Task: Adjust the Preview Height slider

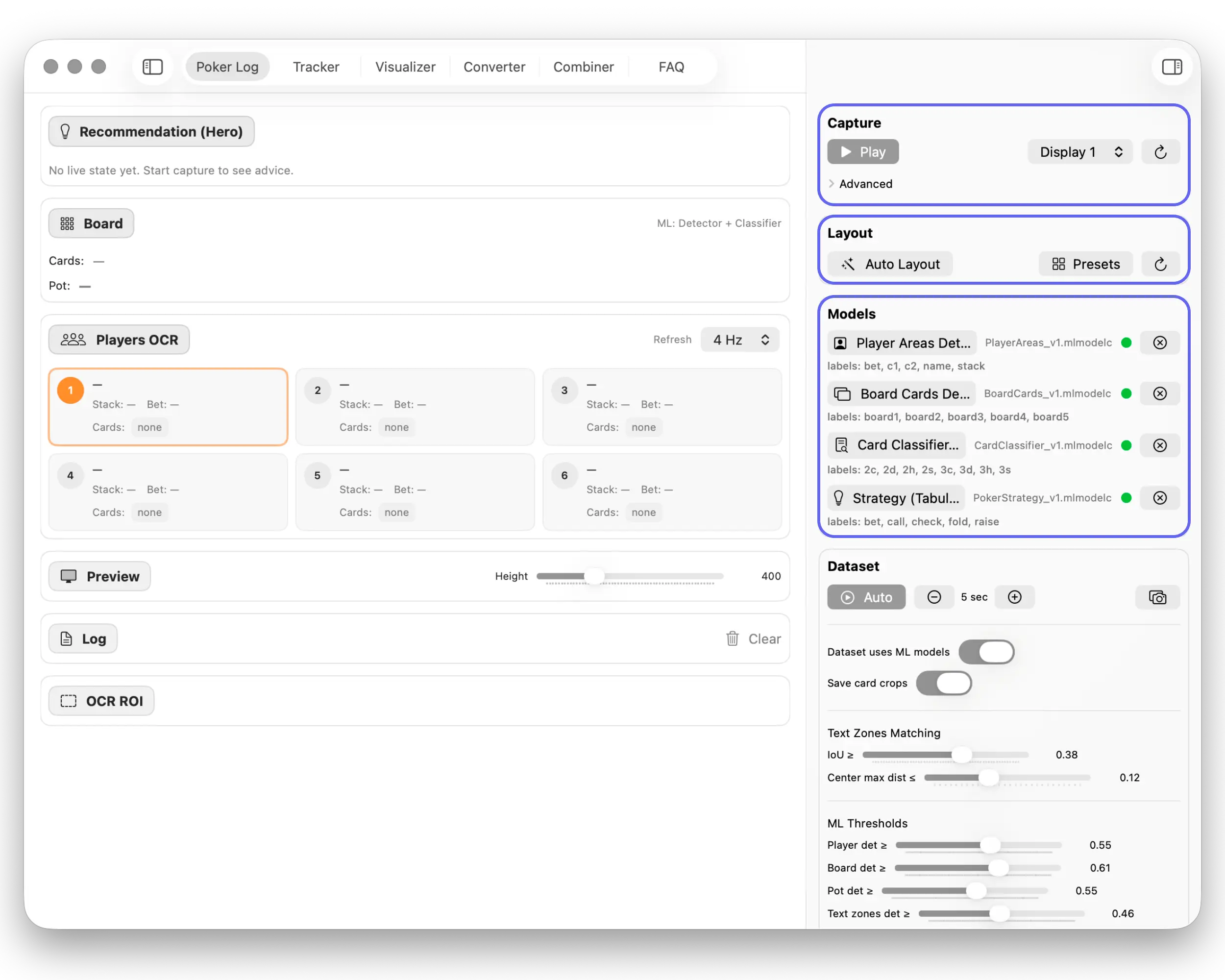Action: tap(594, 576)
